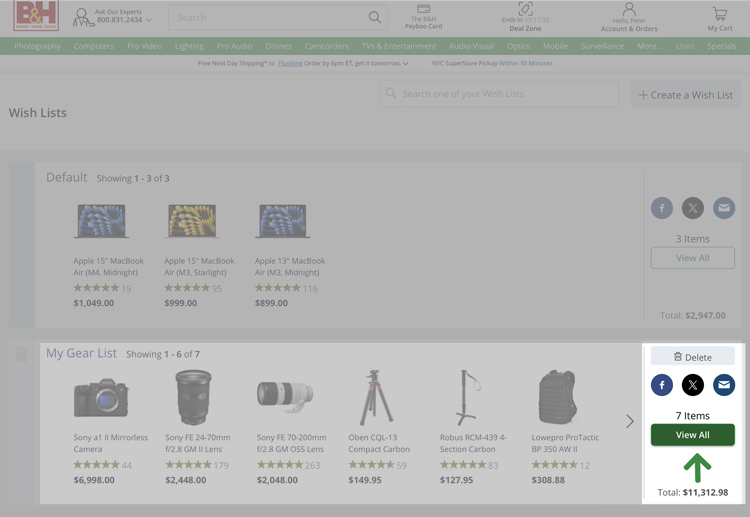Open the Mobile menu
The image size is (750, 517).
coord(555,46)
